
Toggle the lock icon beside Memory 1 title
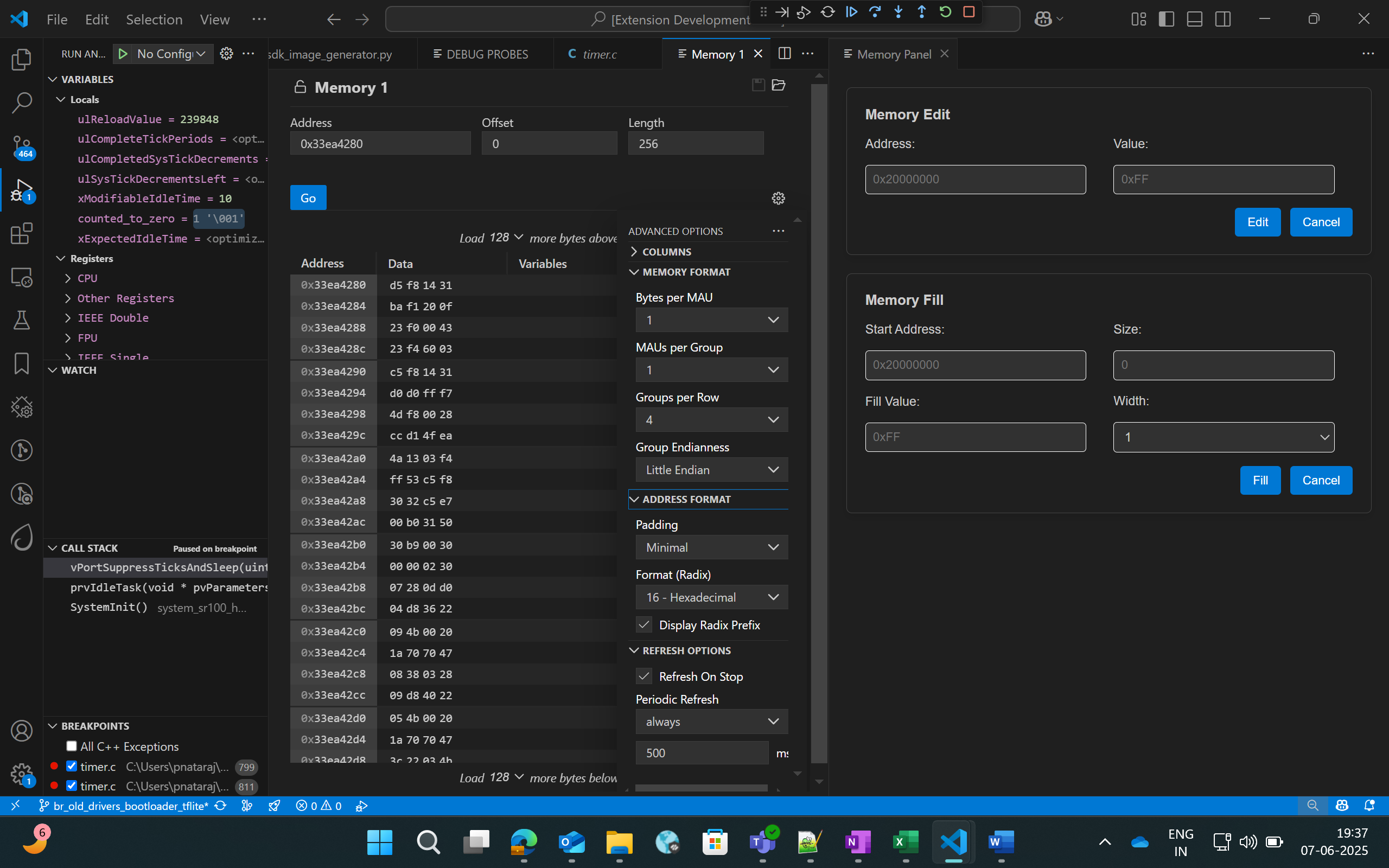point(300,87)
